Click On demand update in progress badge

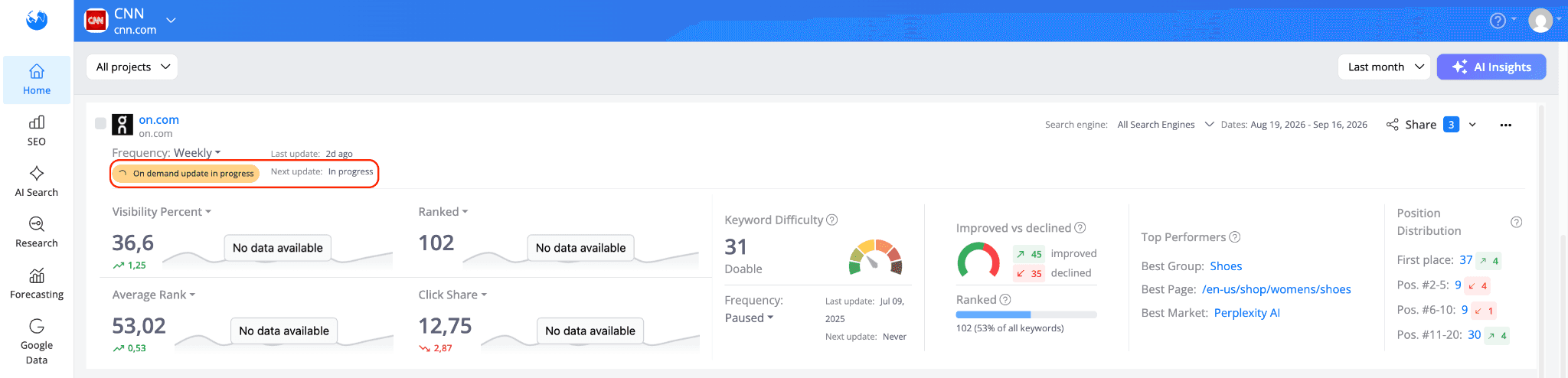pyautogui.click(x=185, y=174)
